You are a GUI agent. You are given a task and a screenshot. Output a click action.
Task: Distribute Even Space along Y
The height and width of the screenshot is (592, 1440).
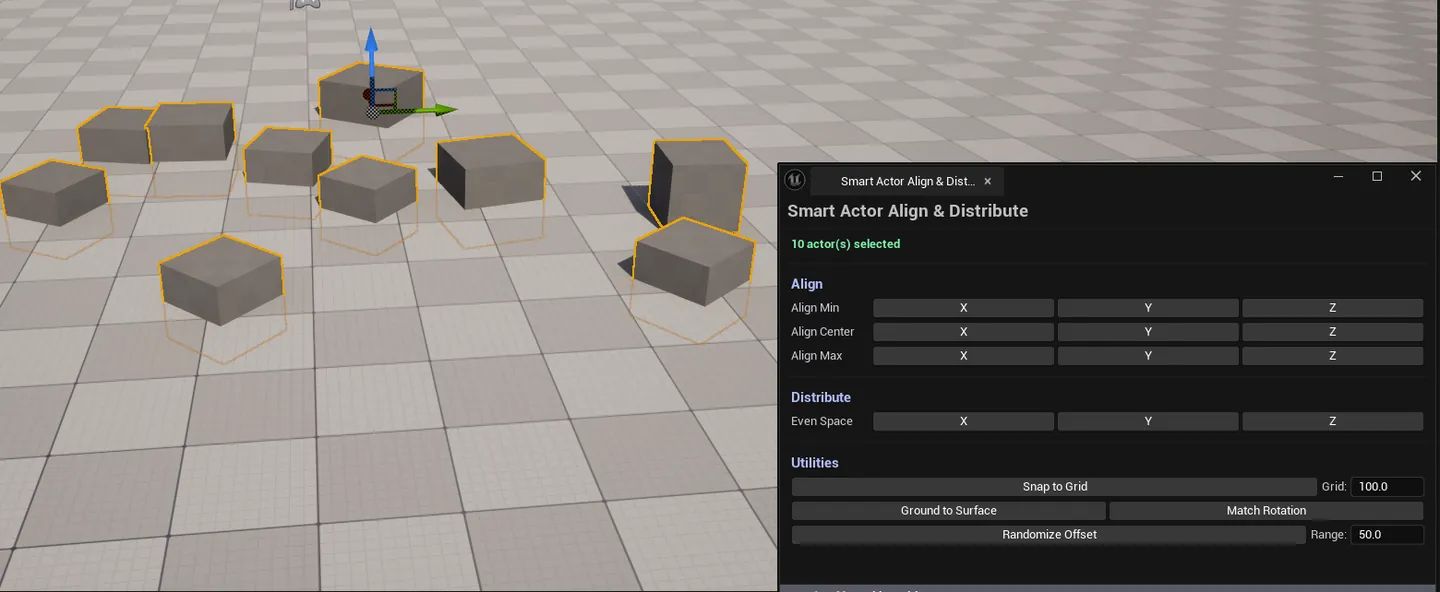(x=1148, y=422)
